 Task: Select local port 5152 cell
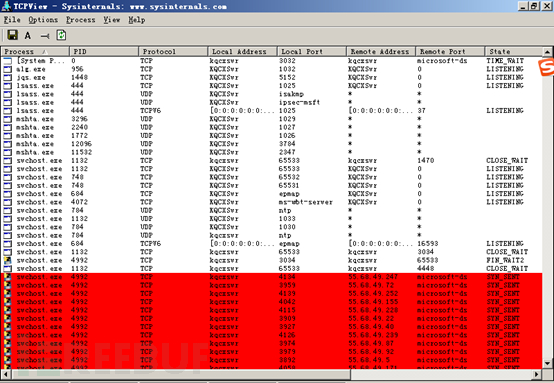click(x=287, y=78)
